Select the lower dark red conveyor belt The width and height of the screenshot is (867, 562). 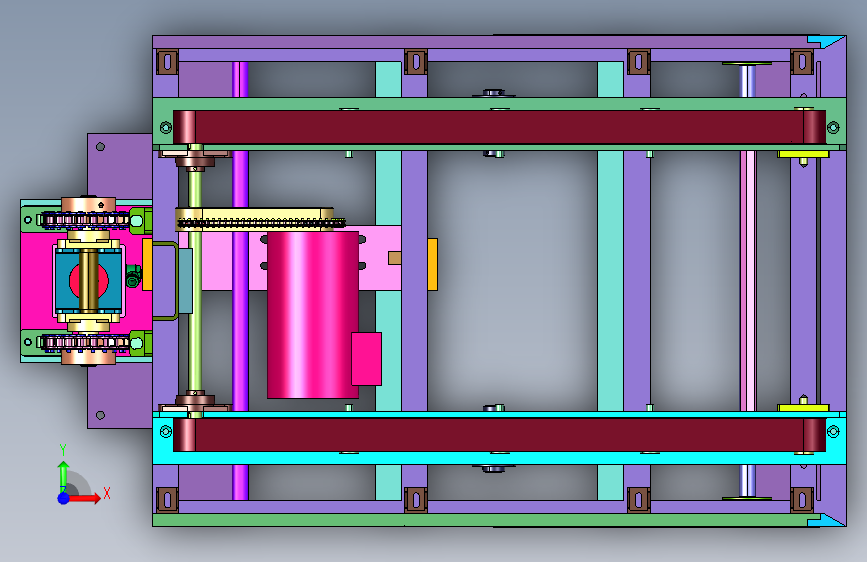[x=499, y=435]
